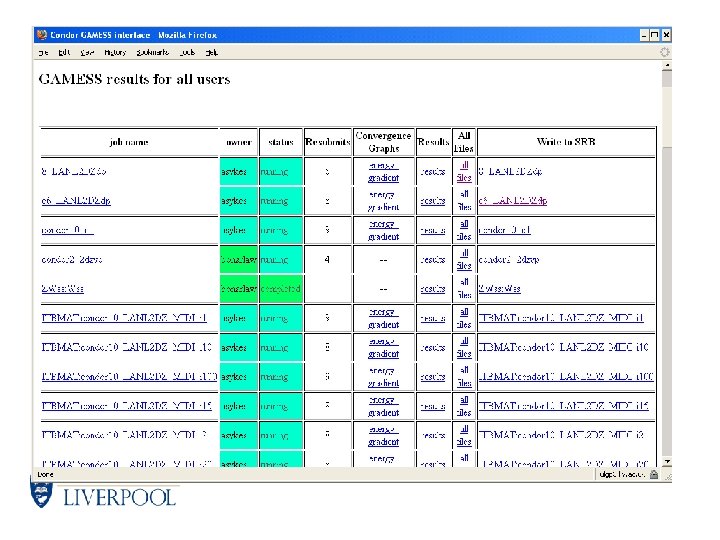Screen dimensions: 720x540
Task: Click the 'Resubmits' column header
Action: [x=327, y=142]
